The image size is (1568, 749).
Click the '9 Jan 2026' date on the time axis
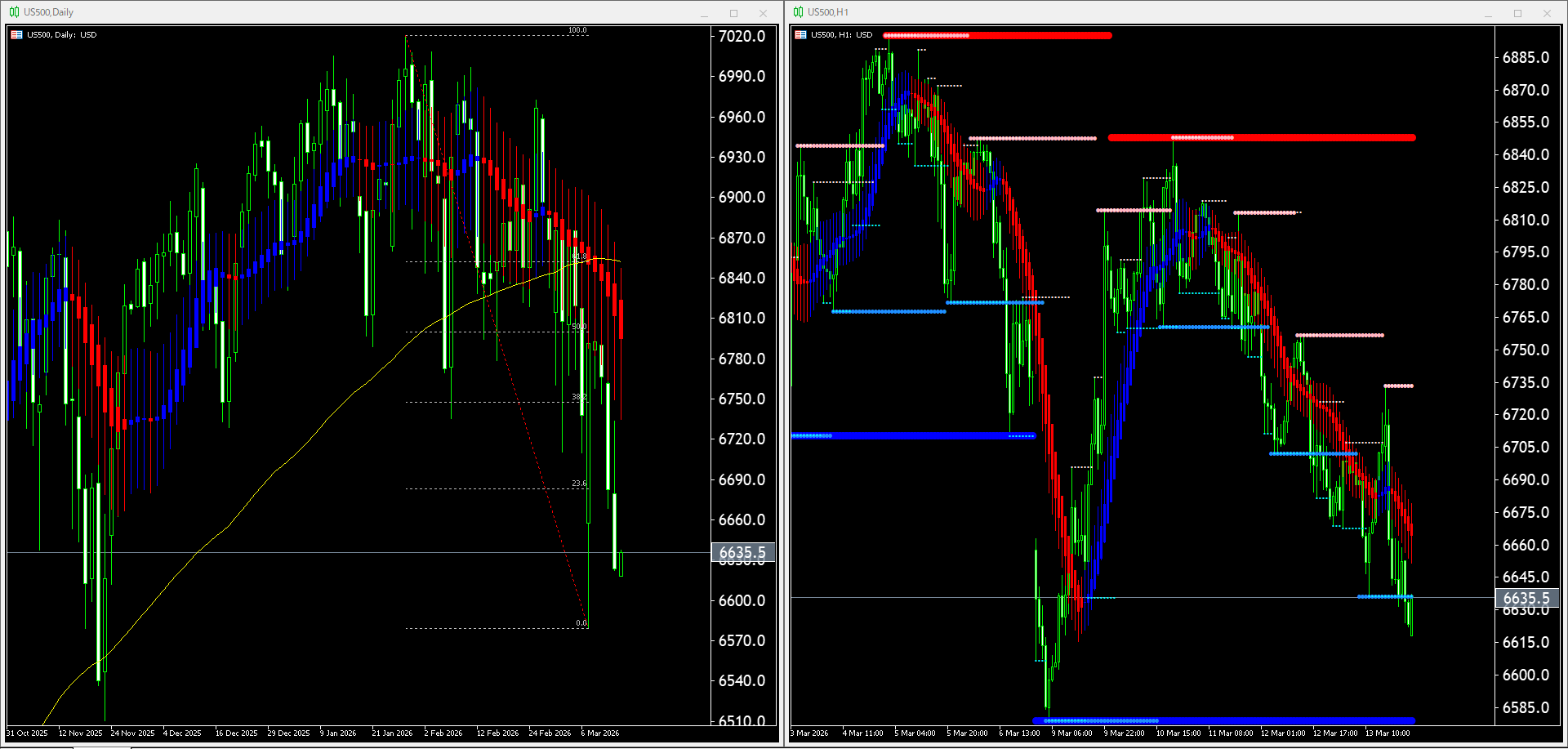[x=338, y=733]
